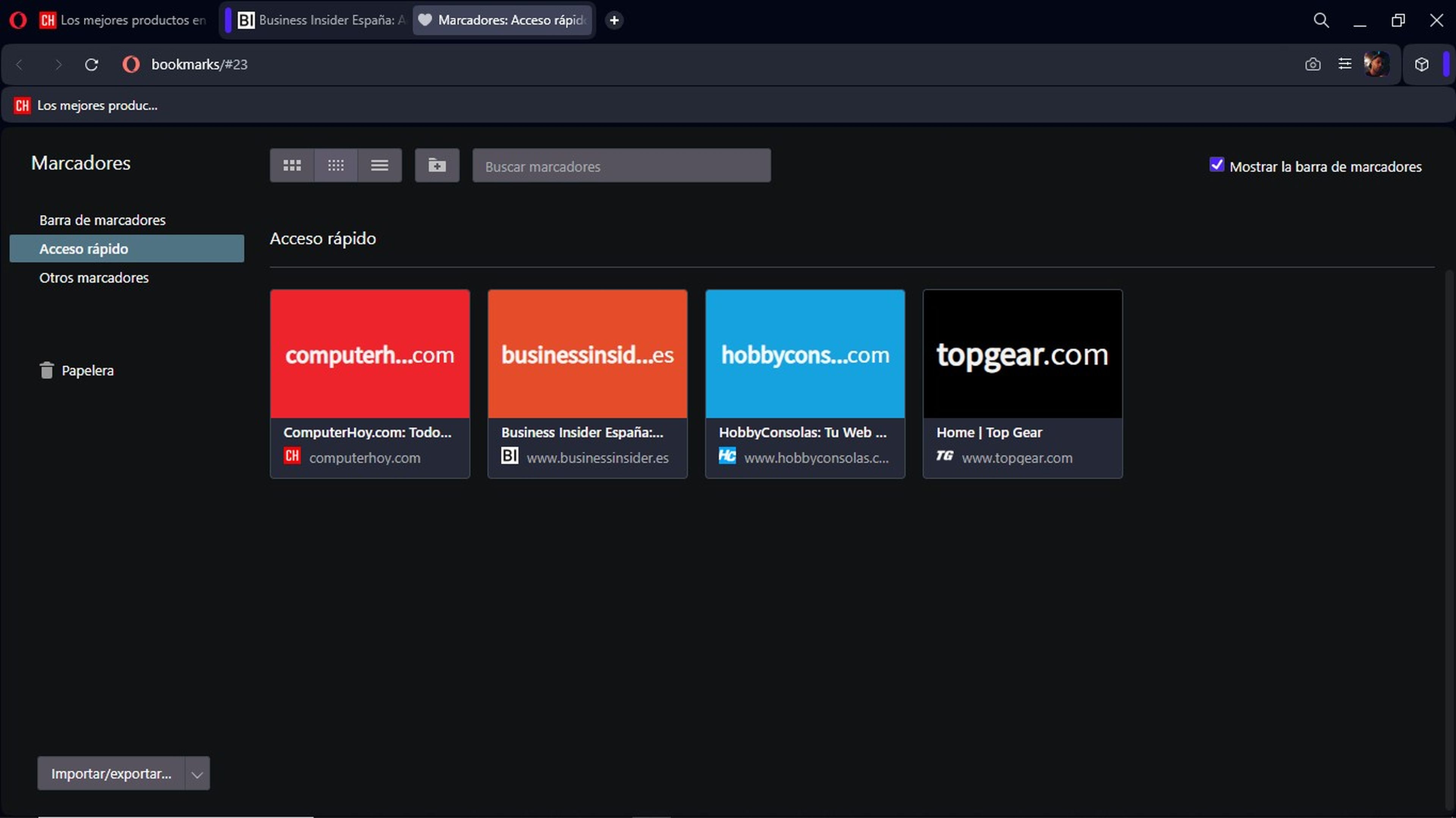Viewport: 1456px width, 818px height.
Task: Switch to the Business Insider España tab
Action: click(x=320, y=20)
